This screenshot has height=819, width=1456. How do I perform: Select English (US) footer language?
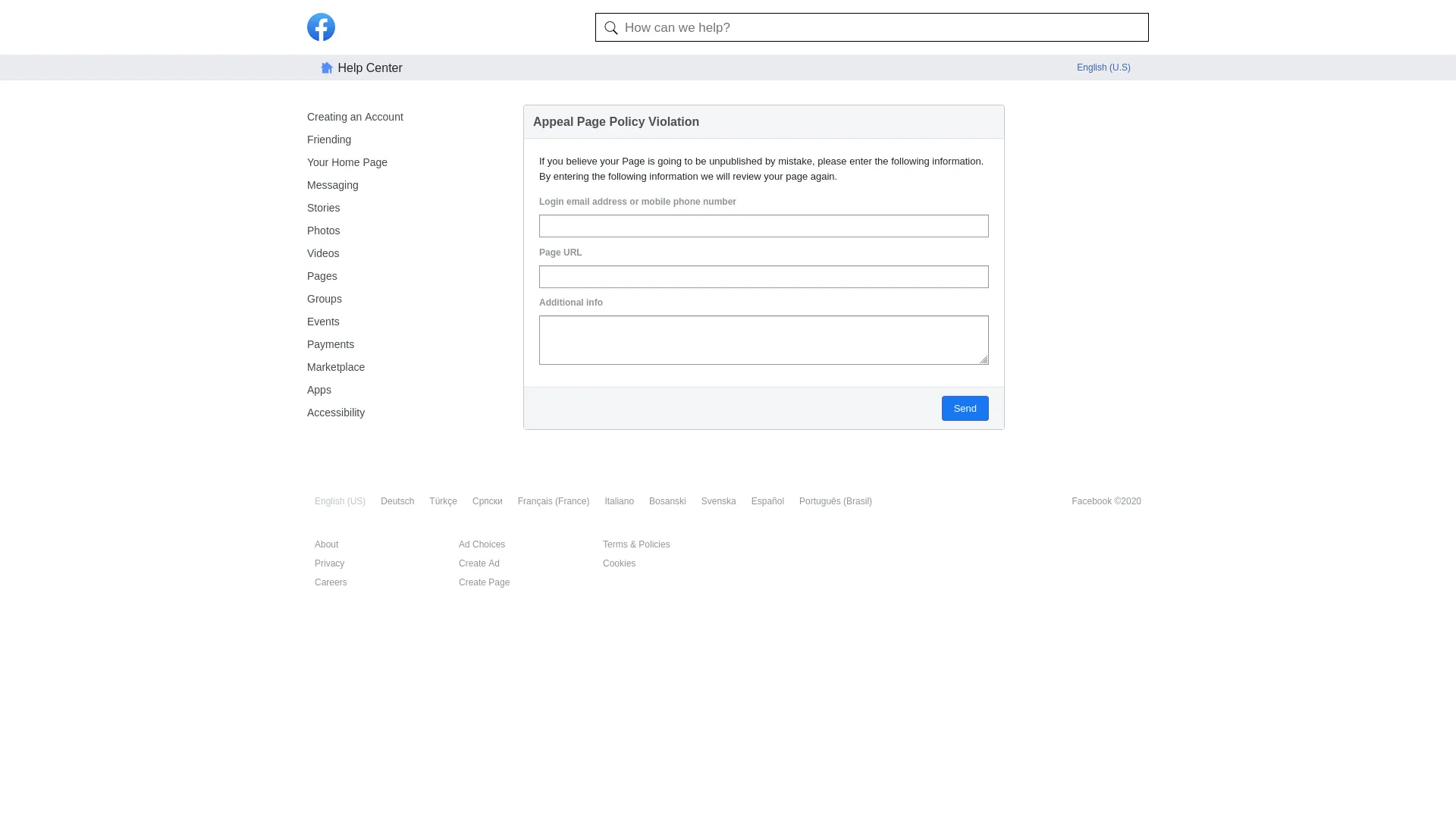coord(340,501)
